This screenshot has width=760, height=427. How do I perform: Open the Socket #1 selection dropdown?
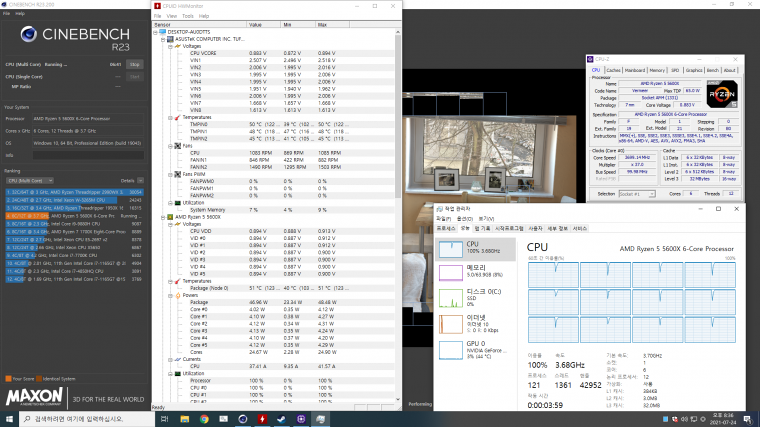[x=637, y=194]
